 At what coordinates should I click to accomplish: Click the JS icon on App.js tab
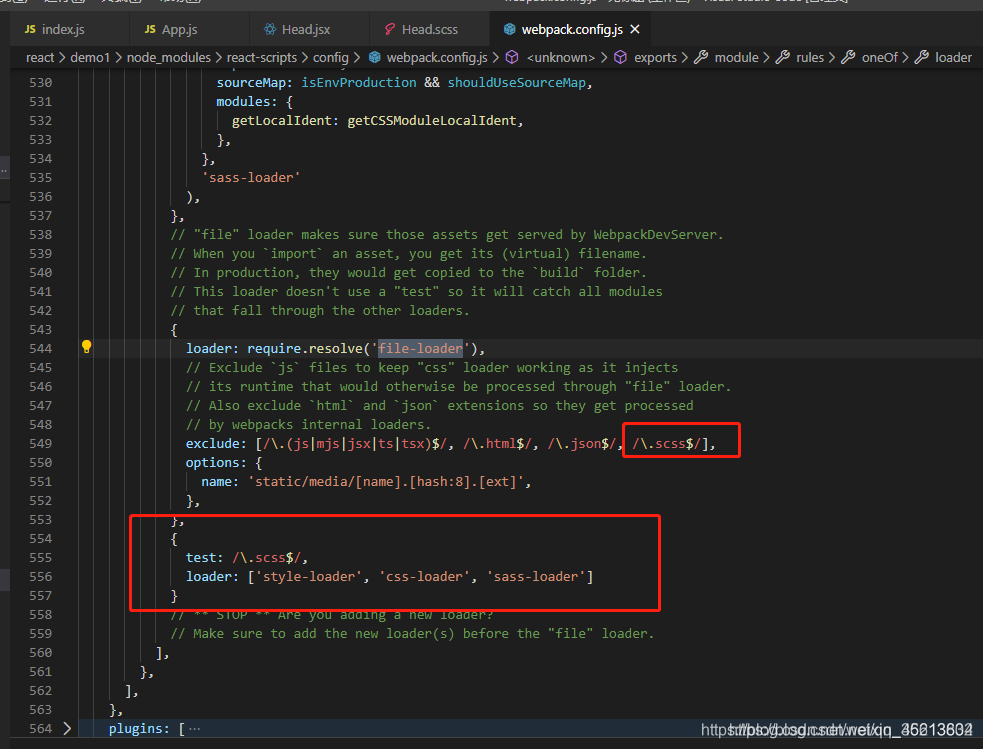pyautogui.click(x=150, y=29)
